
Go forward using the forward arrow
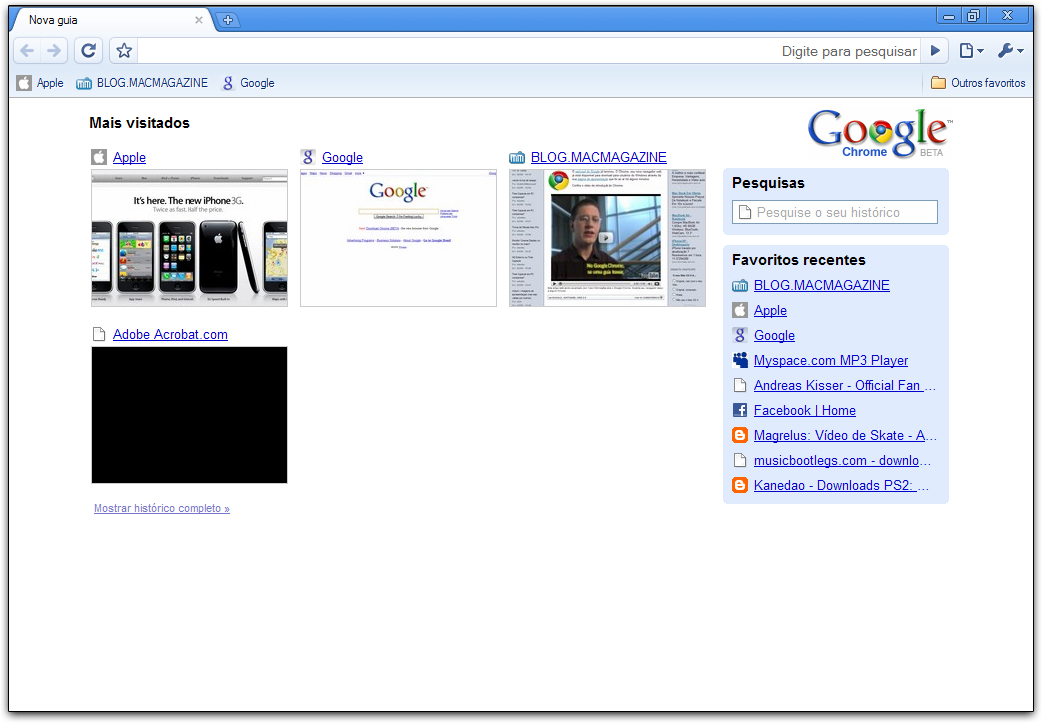point(54,51)
